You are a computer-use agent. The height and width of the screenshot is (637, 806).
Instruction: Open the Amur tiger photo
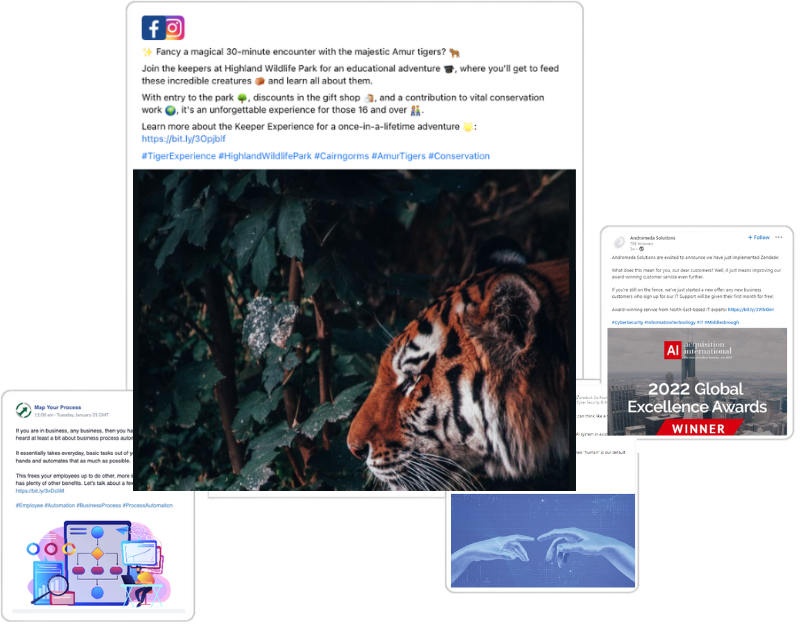coord(354,330)
